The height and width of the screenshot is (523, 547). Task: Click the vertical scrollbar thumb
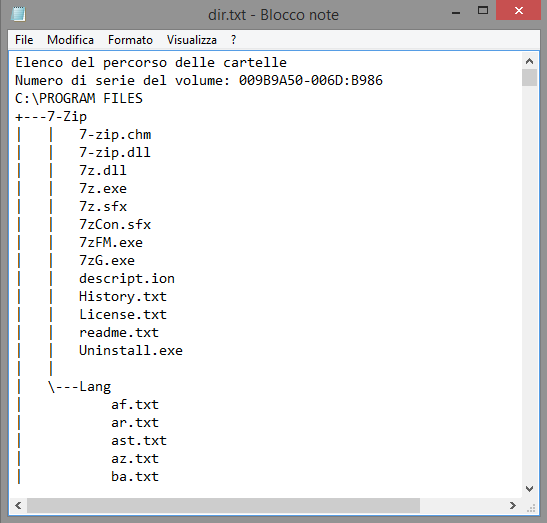[529, 77]
